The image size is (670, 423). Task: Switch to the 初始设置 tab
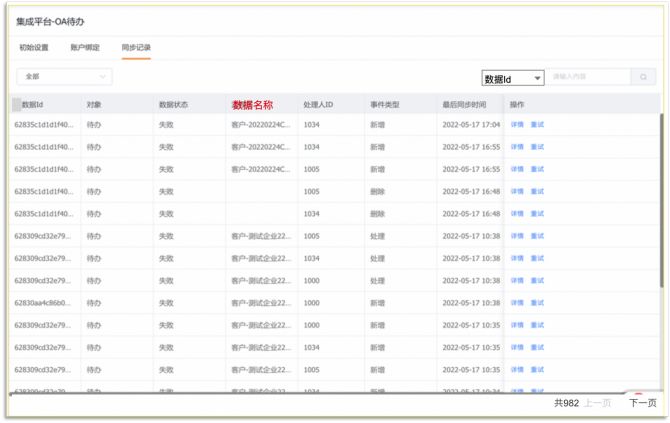(x=33, y=47)
